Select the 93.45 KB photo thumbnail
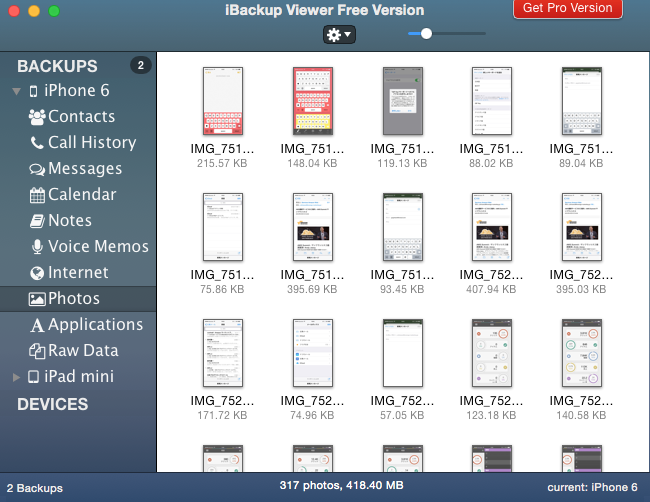Viewport: 650px width, 502px height. [x=403, y=227]
